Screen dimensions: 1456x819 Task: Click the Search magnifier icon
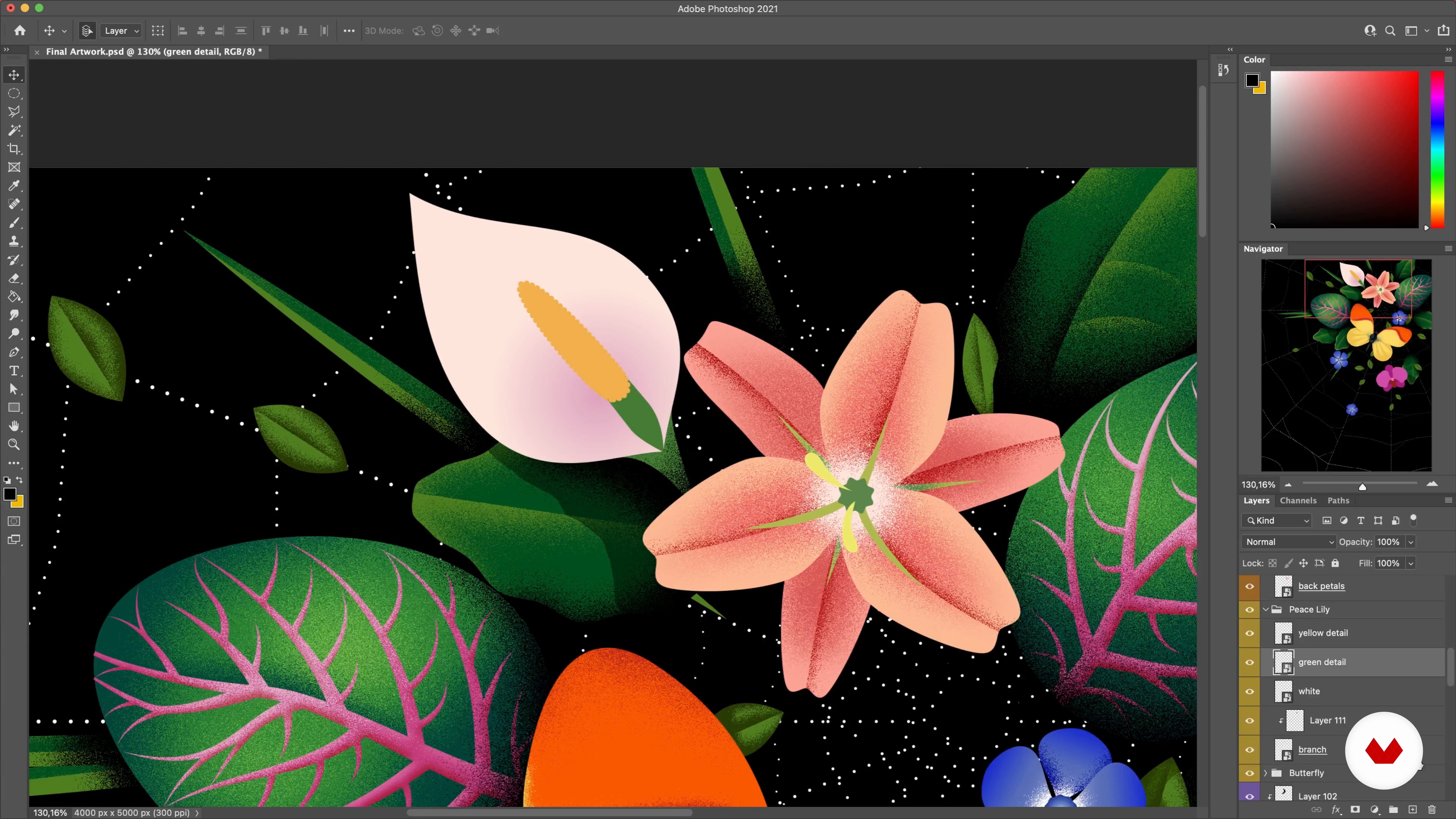pos(1390,30)
